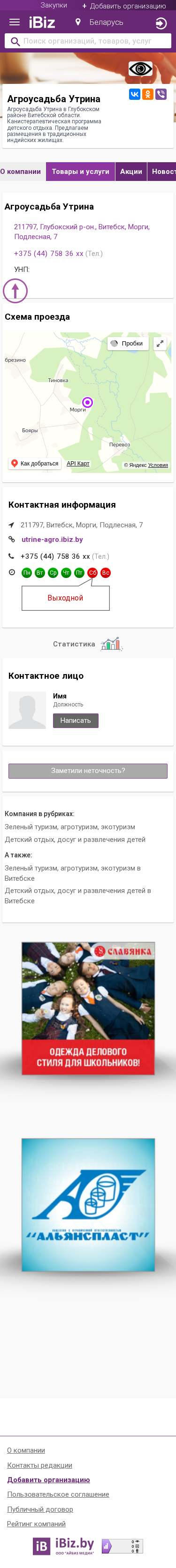This screenshot has width=176, height=1568.
Task: Select the Пн weekday schedule circle
Action: click(x=27, y=573)
